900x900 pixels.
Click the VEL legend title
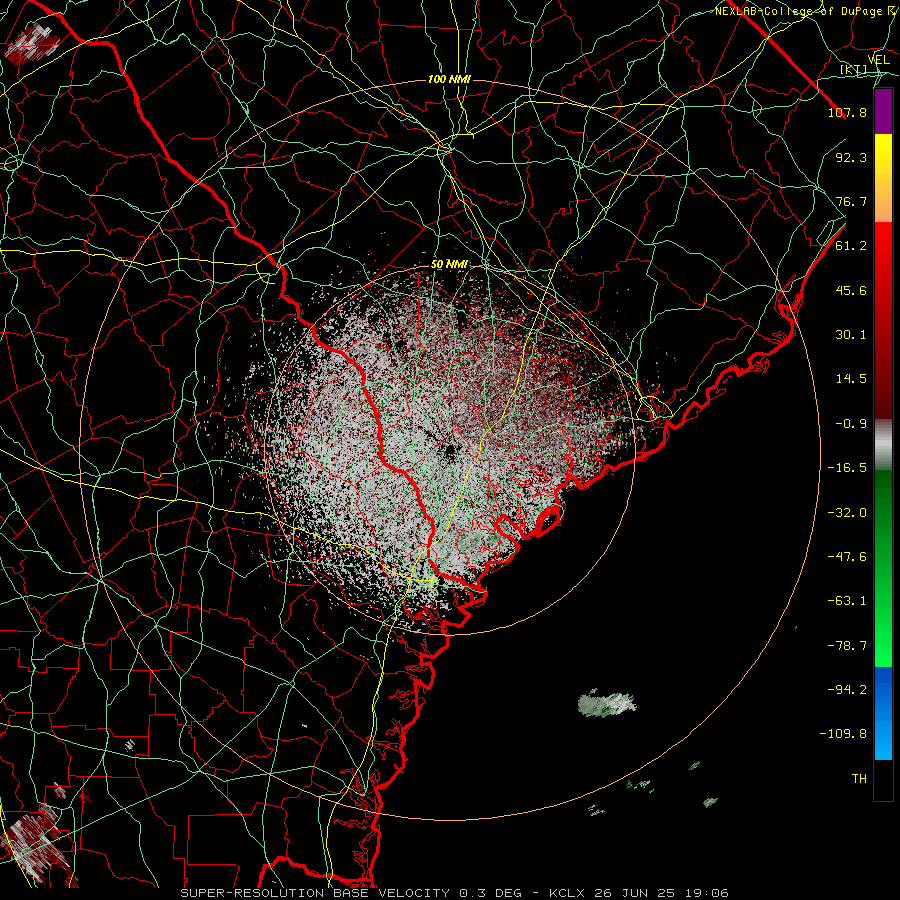pos(879,60)
